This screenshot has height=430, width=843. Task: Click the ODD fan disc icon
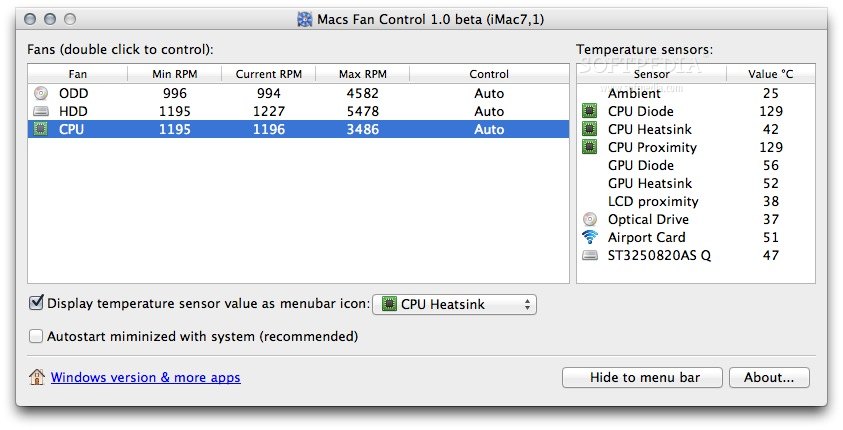[x=41, y=94]
